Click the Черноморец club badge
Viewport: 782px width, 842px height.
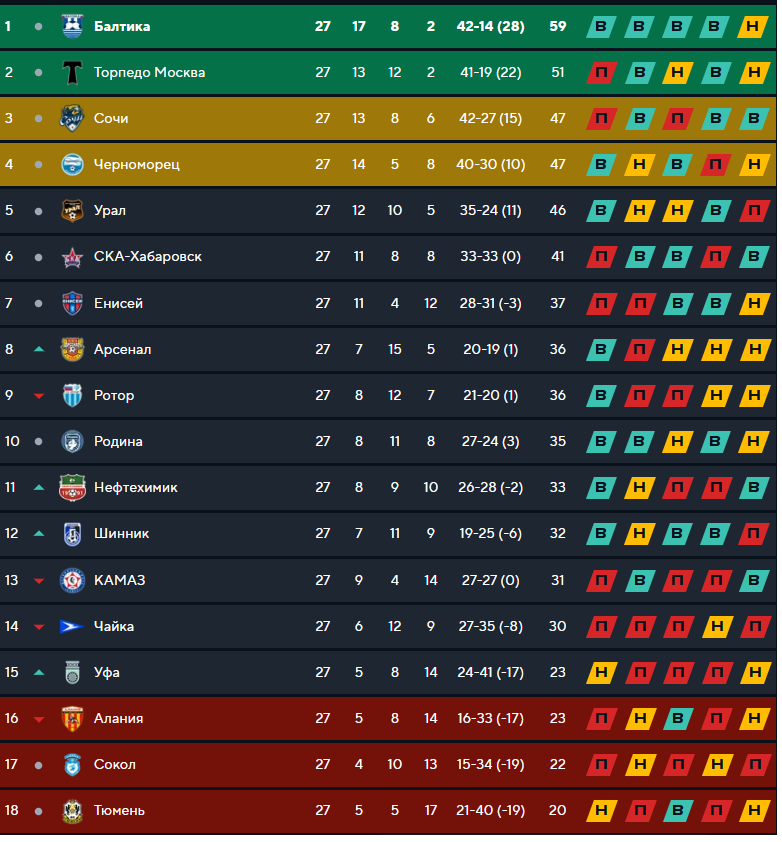[72, 164]
